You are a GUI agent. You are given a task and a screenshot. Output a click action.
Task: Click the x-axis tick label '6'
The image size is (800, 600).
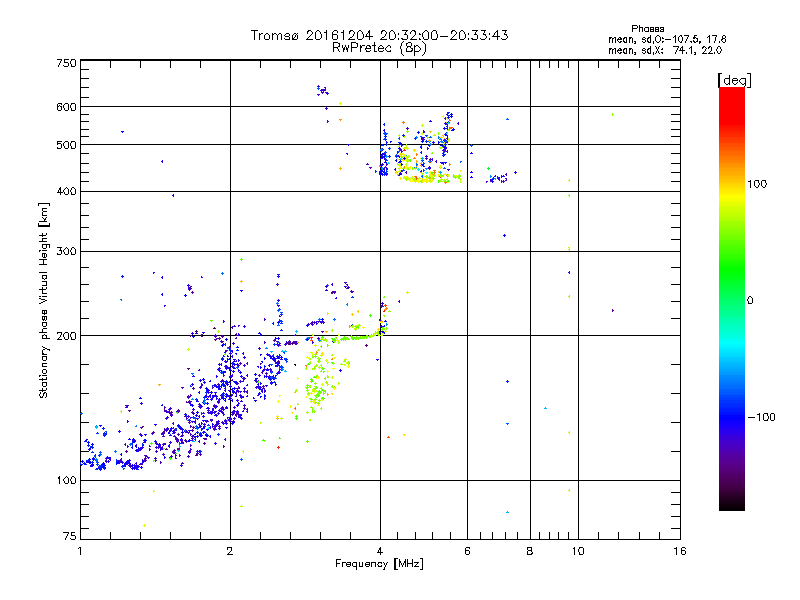click(x=467, y=551)
